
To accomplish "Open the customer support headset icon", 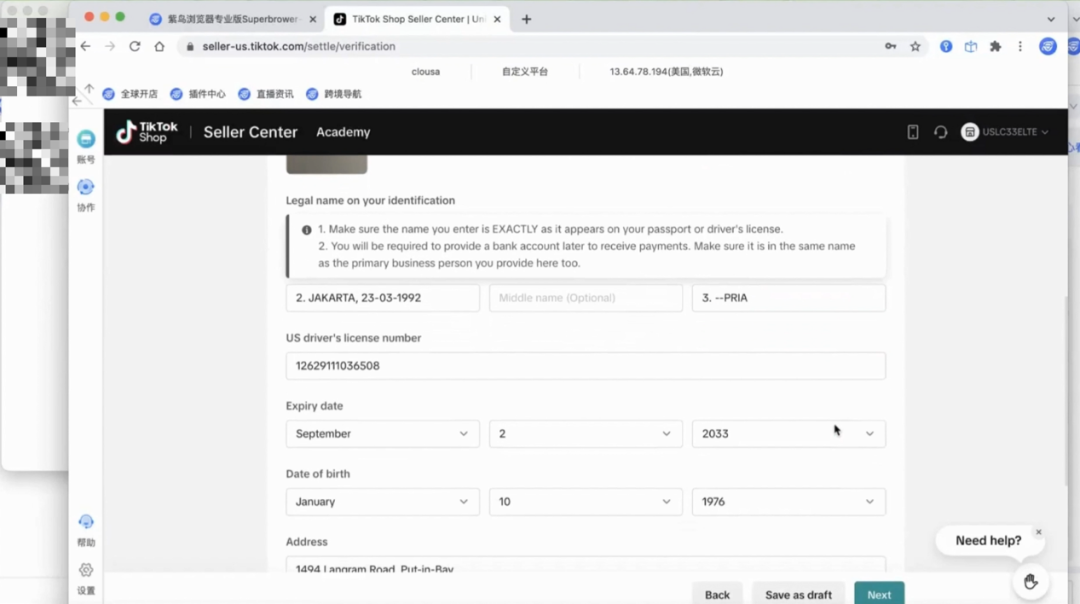I will coord(940,132).
